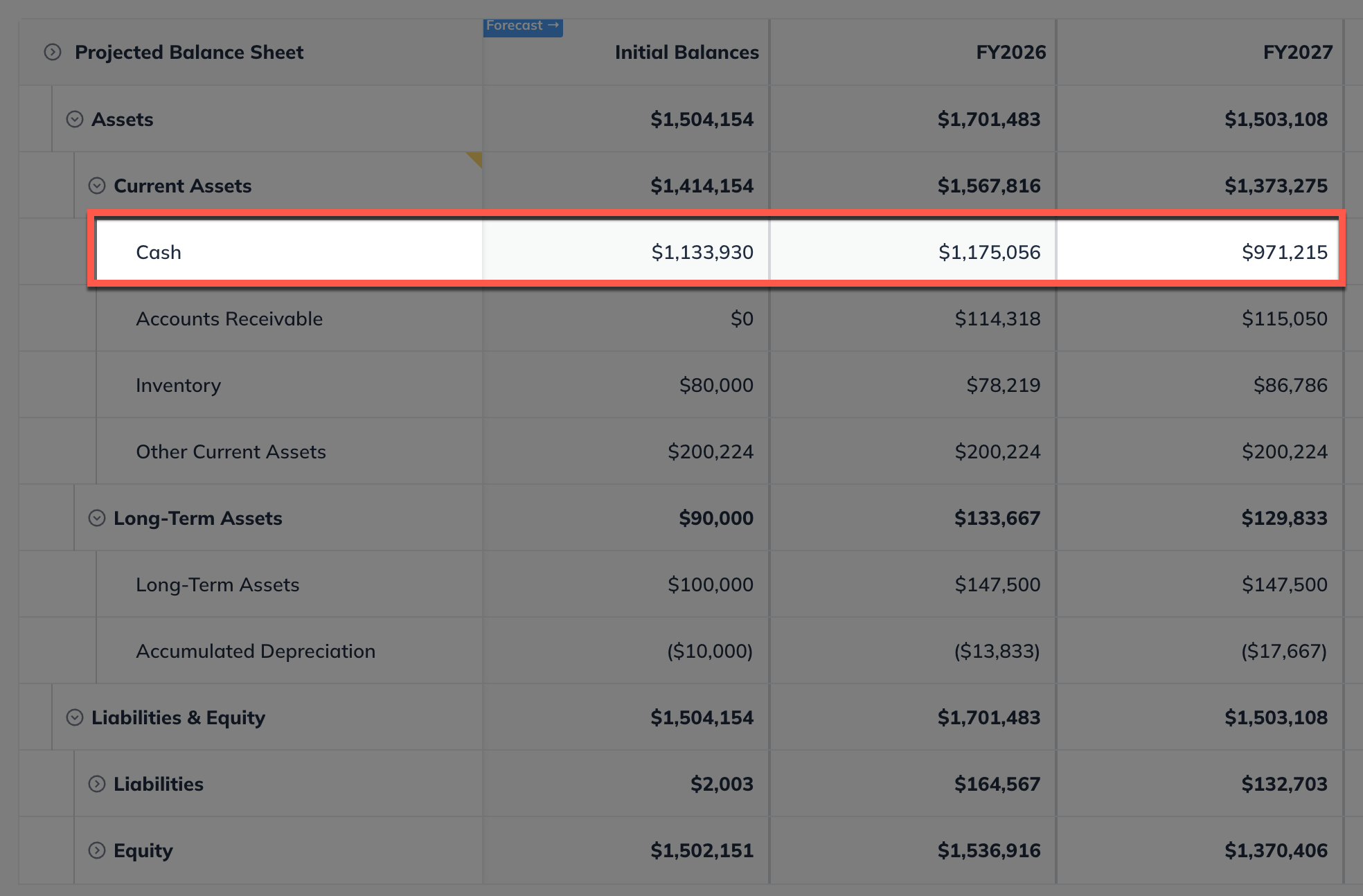Collapse the Liabilities & Equity chevron

pos(75,717)
